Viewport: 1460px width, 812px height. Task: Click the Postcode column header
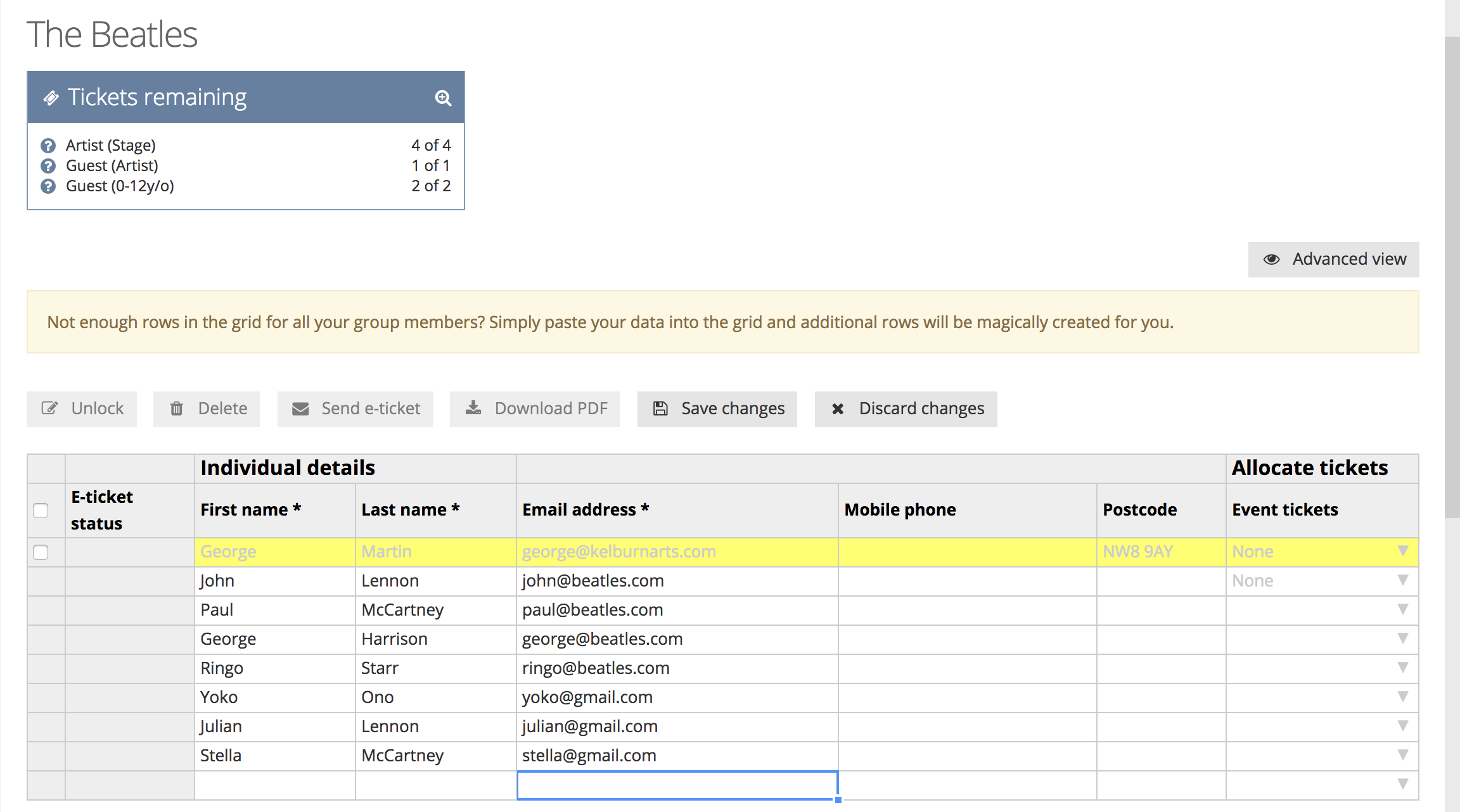[x=1161, y=511]
